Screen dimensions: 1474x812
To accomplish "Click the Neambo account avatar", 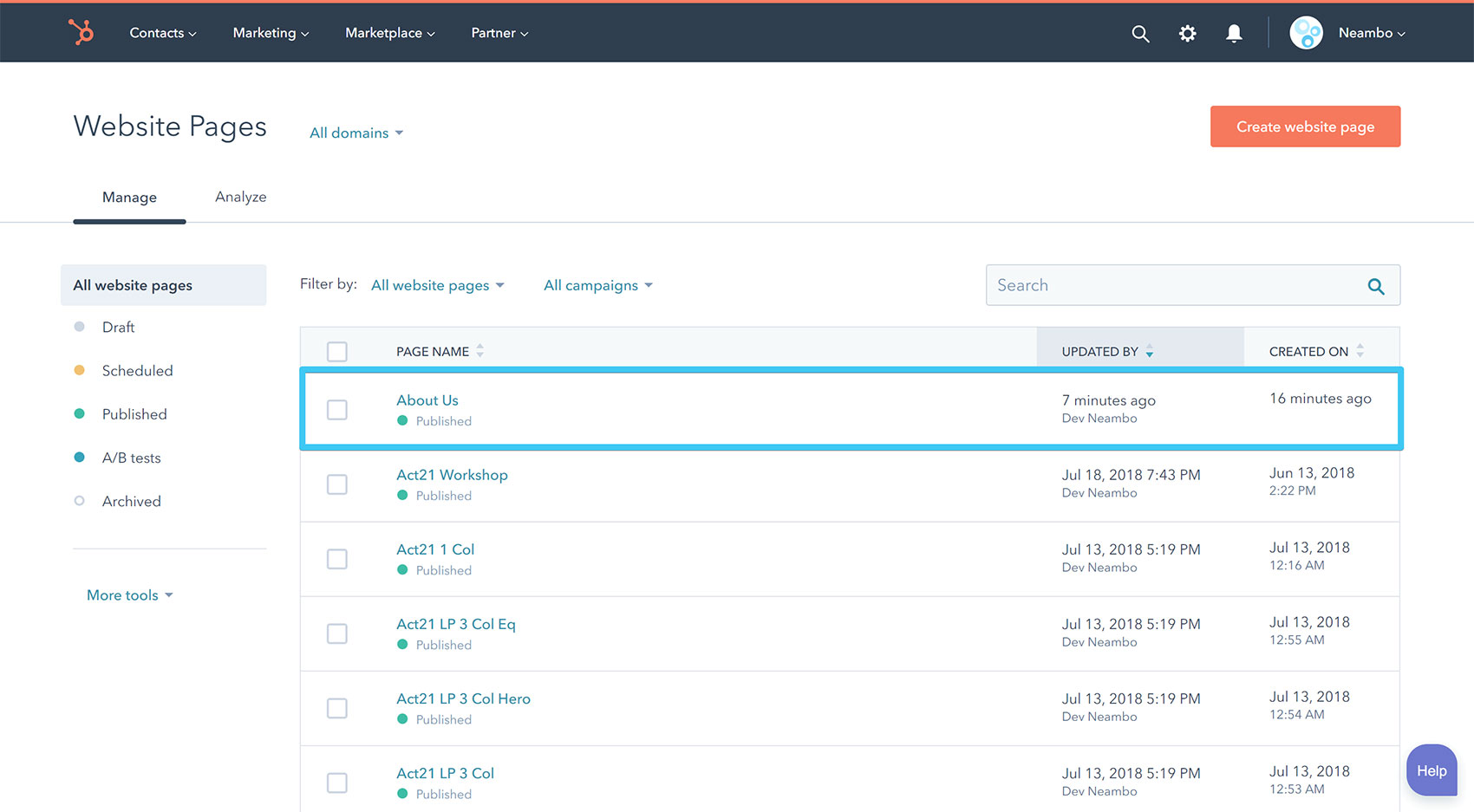I will [x=1306, y=33].
